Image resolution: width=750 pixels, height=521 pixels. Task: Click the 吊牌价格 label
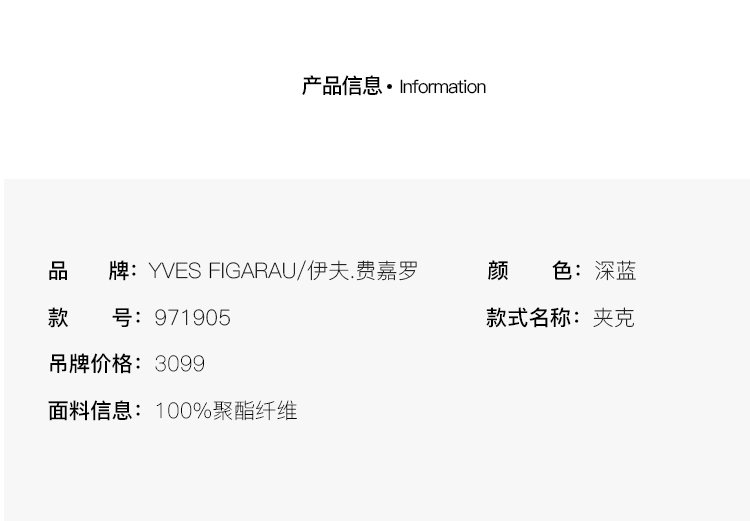click(90, 364)
